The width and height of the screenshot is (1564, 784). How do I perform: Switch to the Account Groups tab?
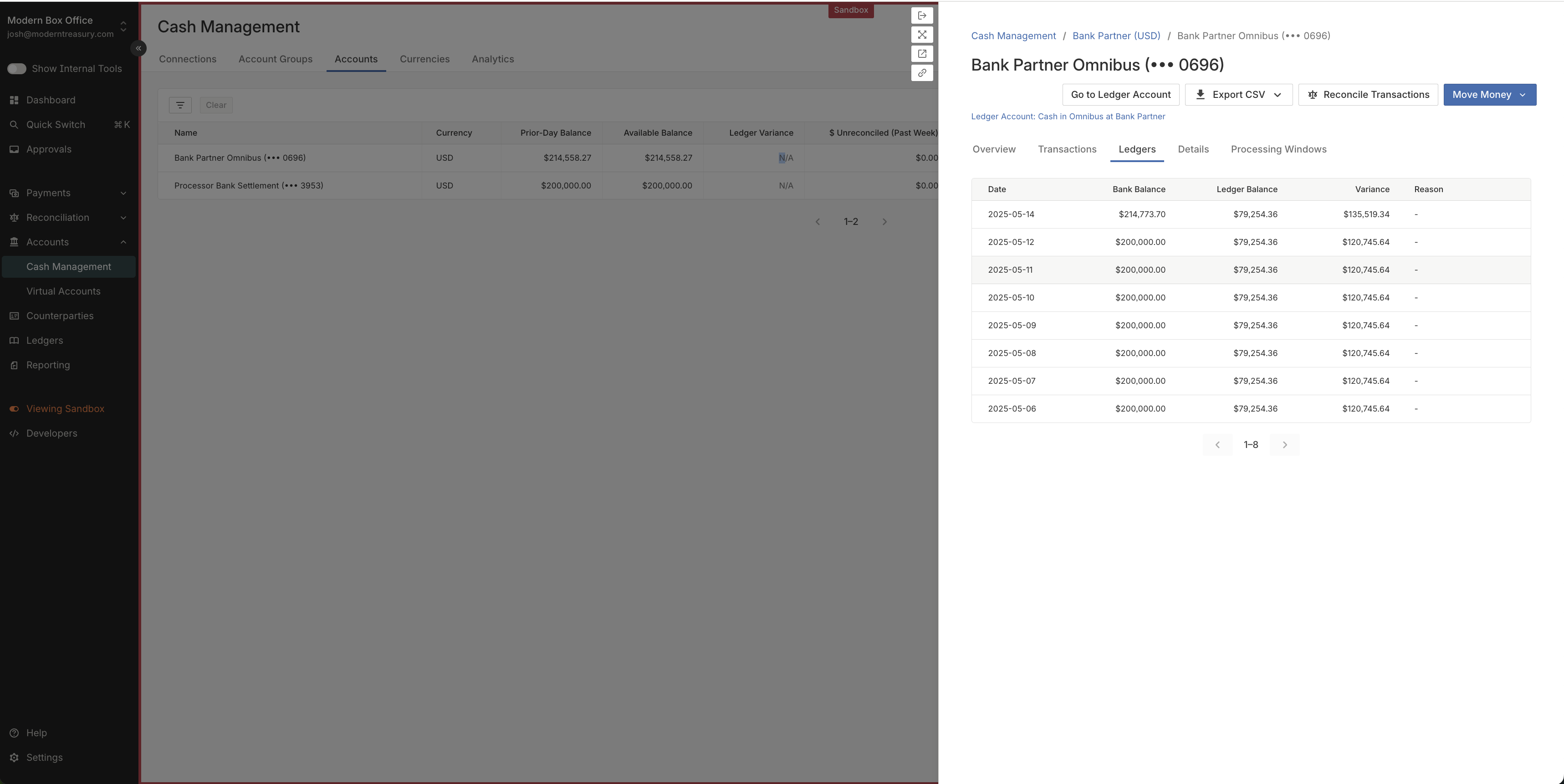pos(275,59)
